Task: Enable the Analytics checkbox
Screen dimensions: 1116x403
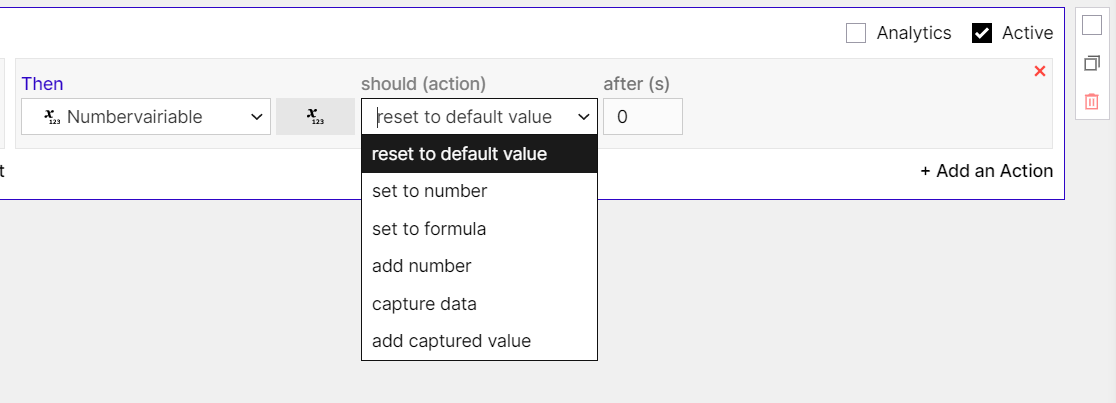Action: [x=856, y=33]
